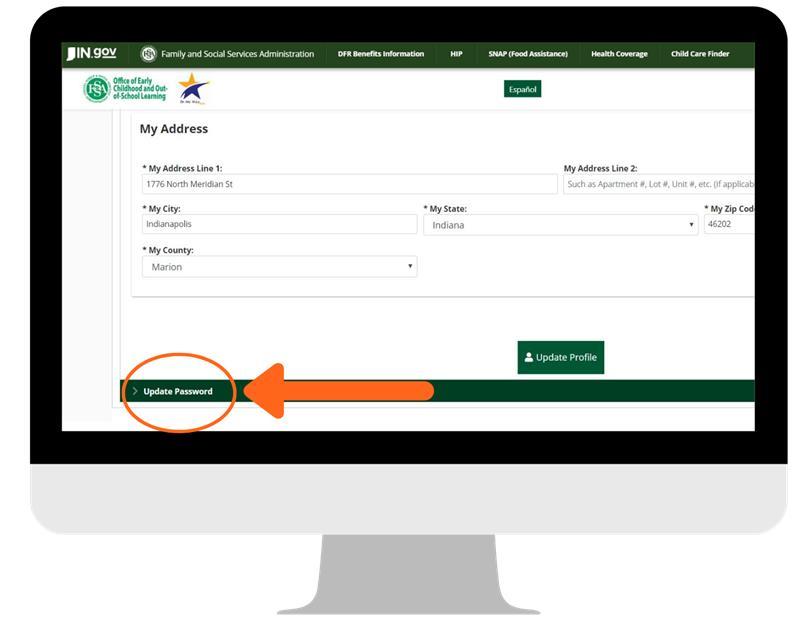This screenshot has width=800, height=621.
Task: Open the My County dropdown showing Marion
Action: tap(279, 267)
